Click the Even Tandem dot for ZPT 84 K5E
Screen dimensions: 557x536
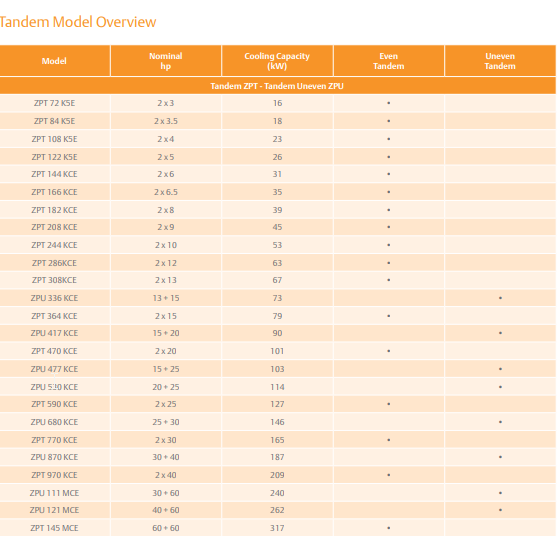tap(389, 121)
